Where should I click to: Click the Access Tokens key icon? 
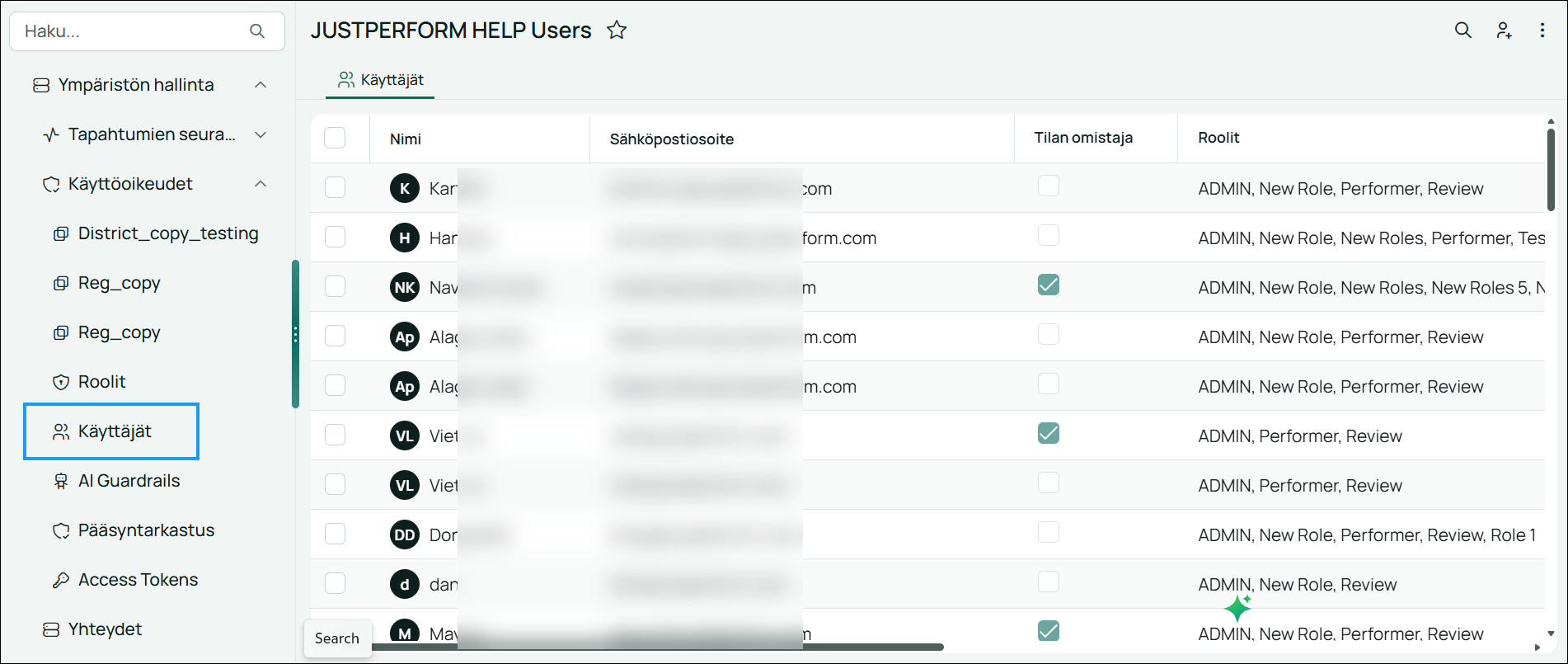(61, 580)
